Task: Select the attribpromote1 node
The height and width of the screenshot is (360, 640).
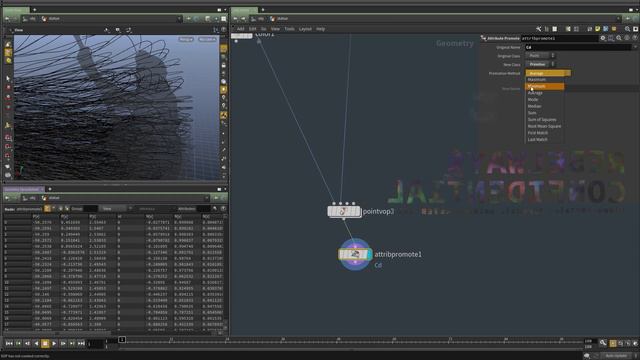Action: point(354,254)
